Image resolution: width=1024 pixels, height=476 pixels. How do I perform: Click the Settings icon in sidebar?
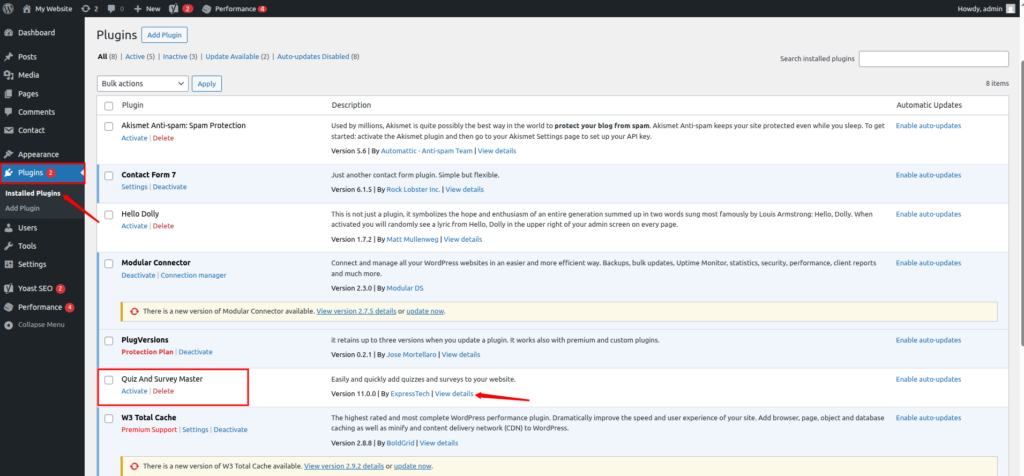8,264
